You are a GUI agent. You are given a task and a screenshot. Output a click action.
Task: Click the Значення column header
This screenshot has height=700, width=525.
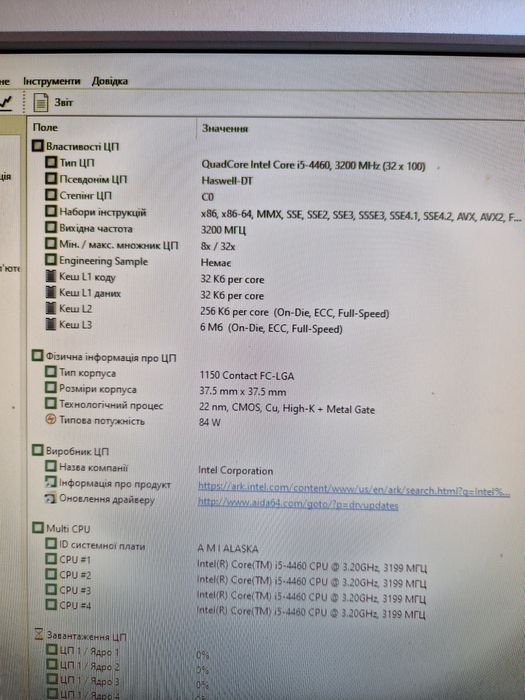point(225,129)
